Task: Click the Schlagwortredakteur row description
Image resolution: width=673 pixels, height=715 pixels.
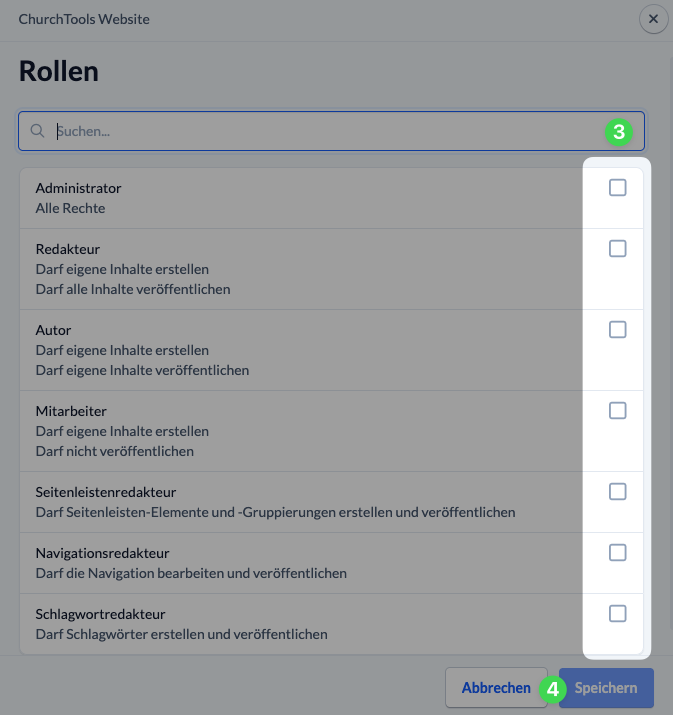Action: (x=181, y=634)
